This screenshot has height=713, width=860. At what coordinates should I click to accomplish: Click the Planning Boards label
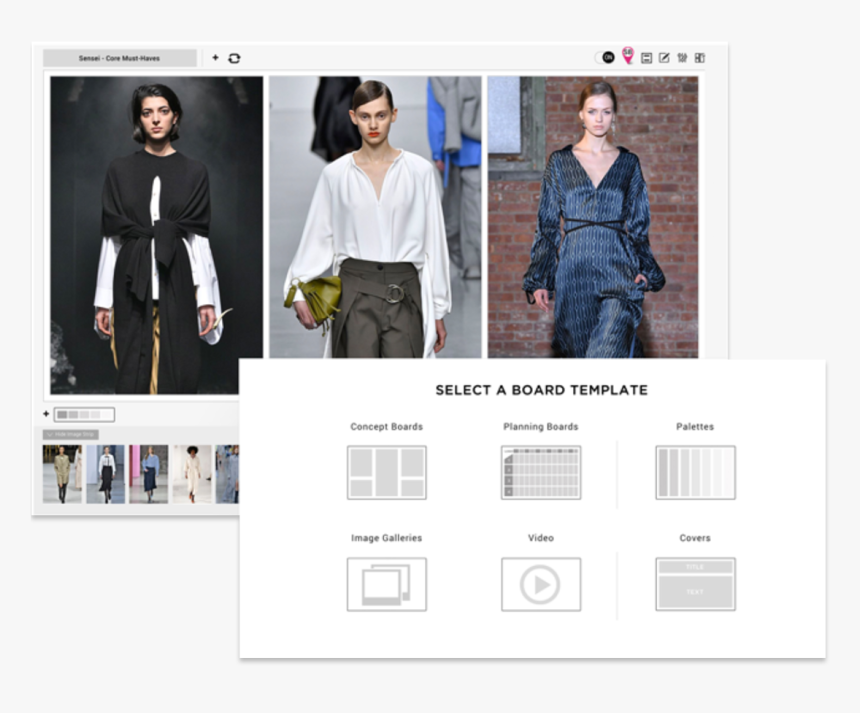541,427
